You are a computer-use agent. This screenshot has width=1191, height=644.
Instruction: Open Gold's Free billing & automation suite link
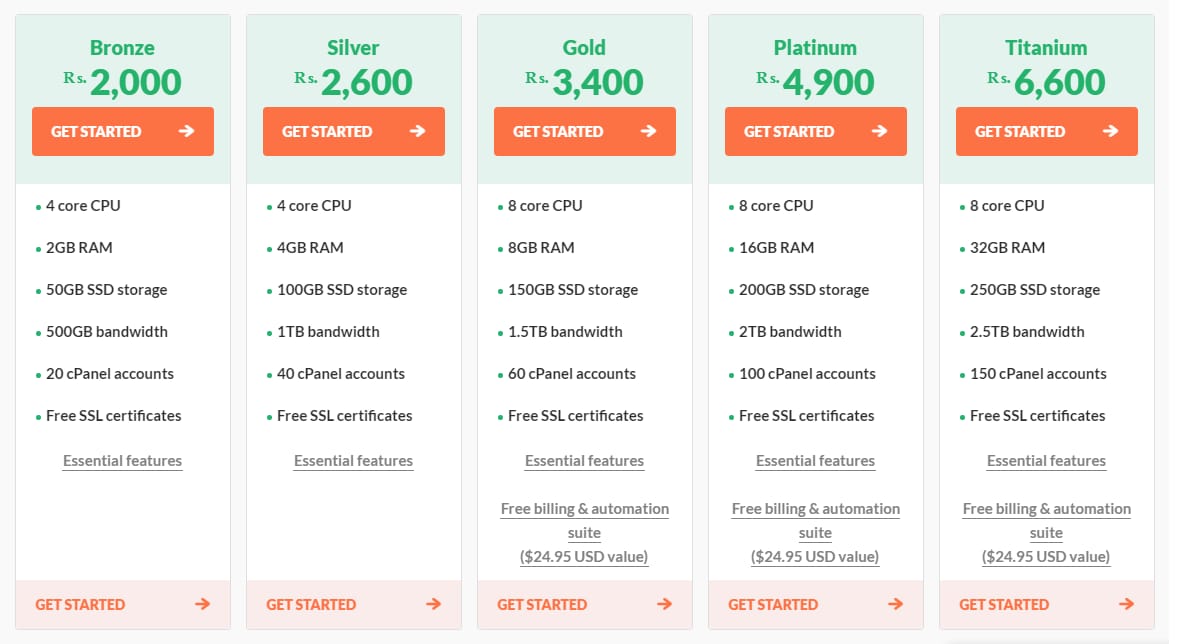[584, 532]
